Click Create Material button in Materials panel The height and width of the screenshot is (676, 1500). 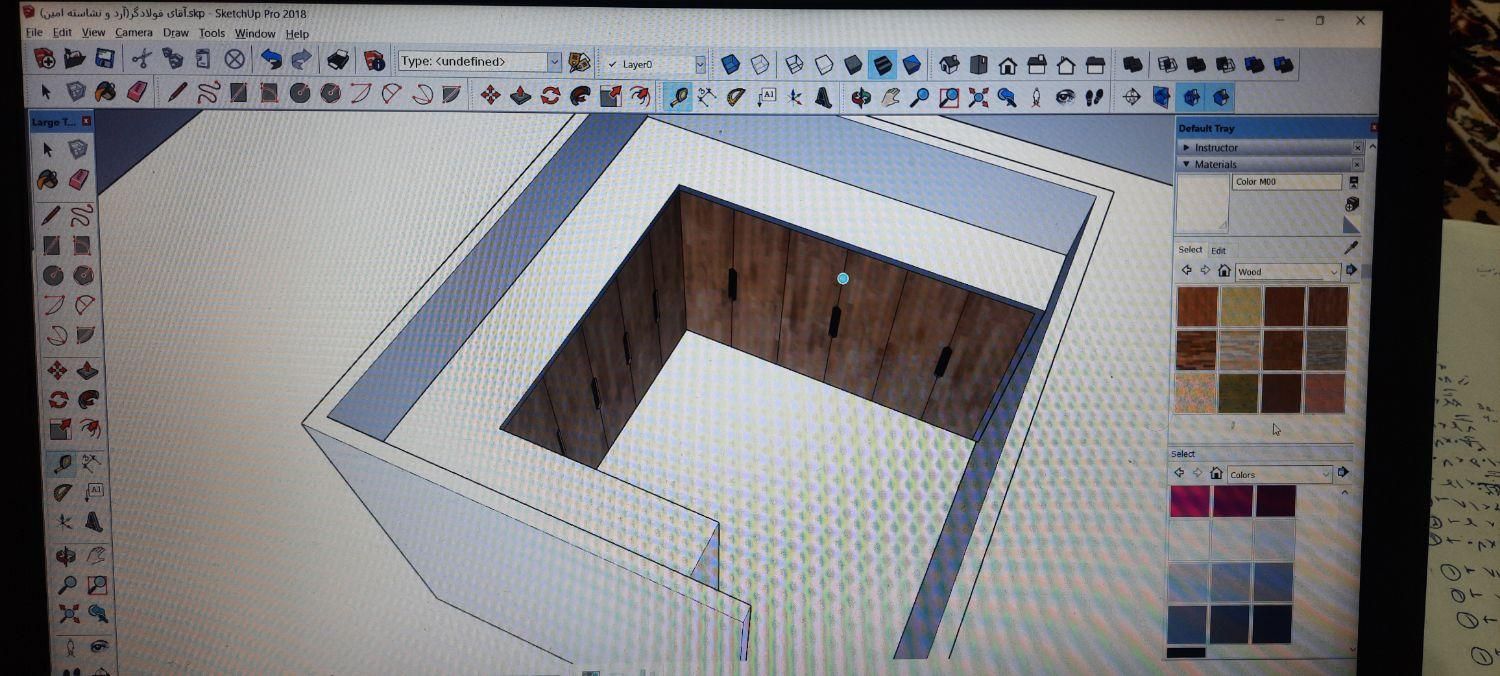click(1352, 203)
